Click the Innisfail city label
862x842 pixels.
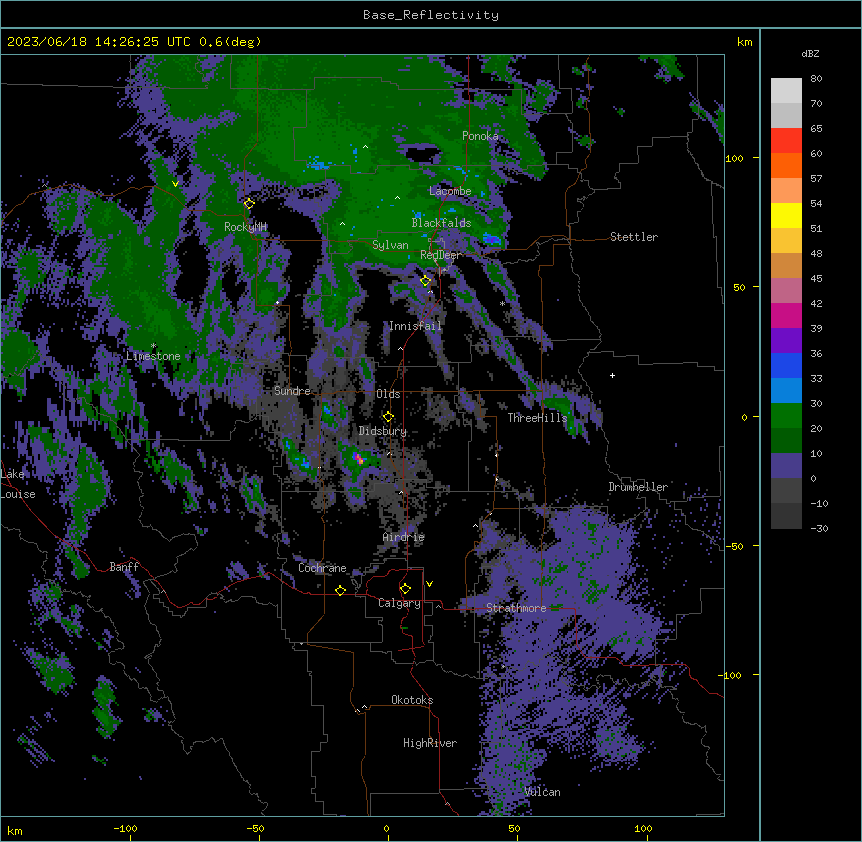coord(415,326)
